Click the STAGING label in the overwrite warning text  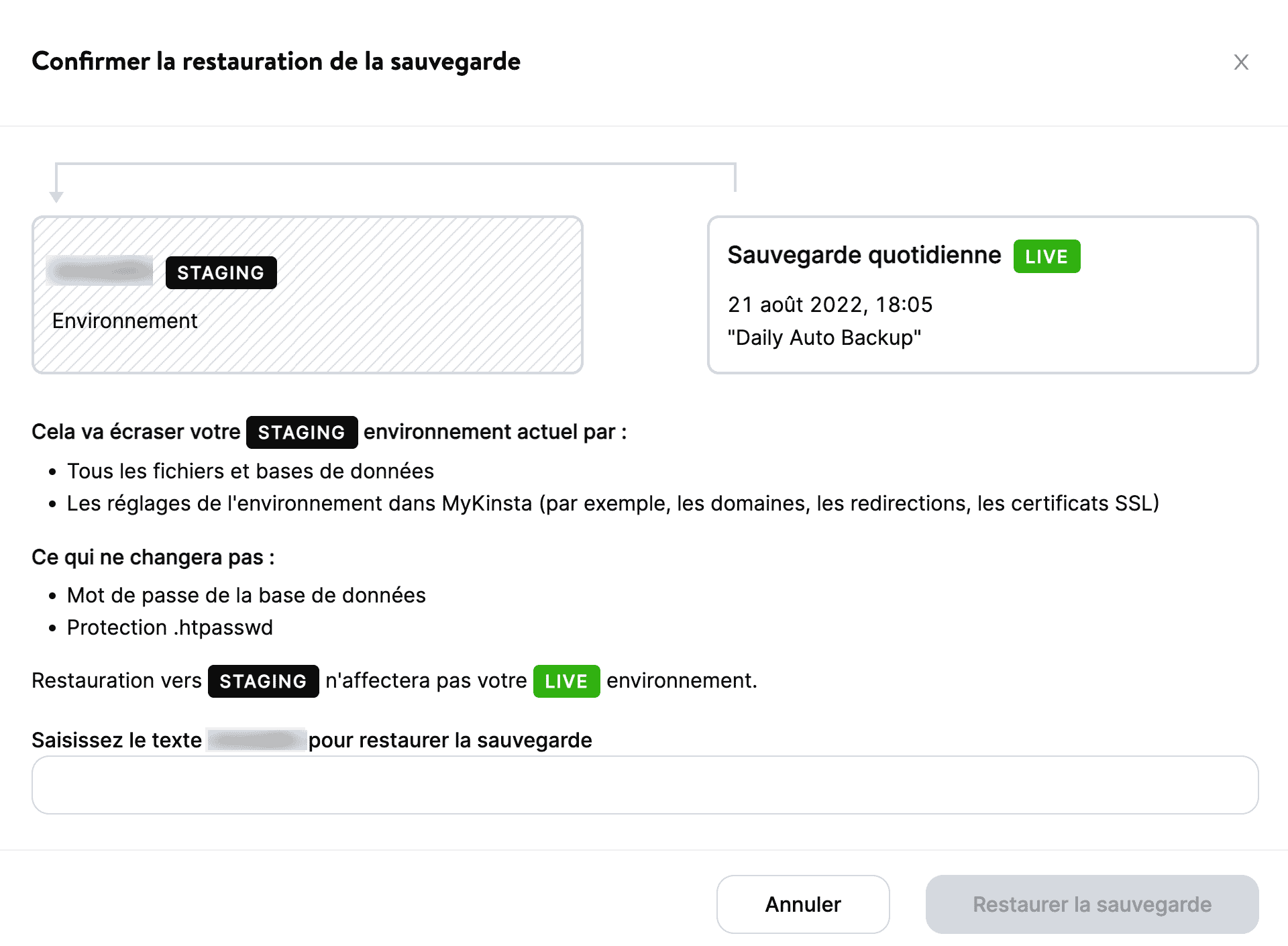coord(301,432)
